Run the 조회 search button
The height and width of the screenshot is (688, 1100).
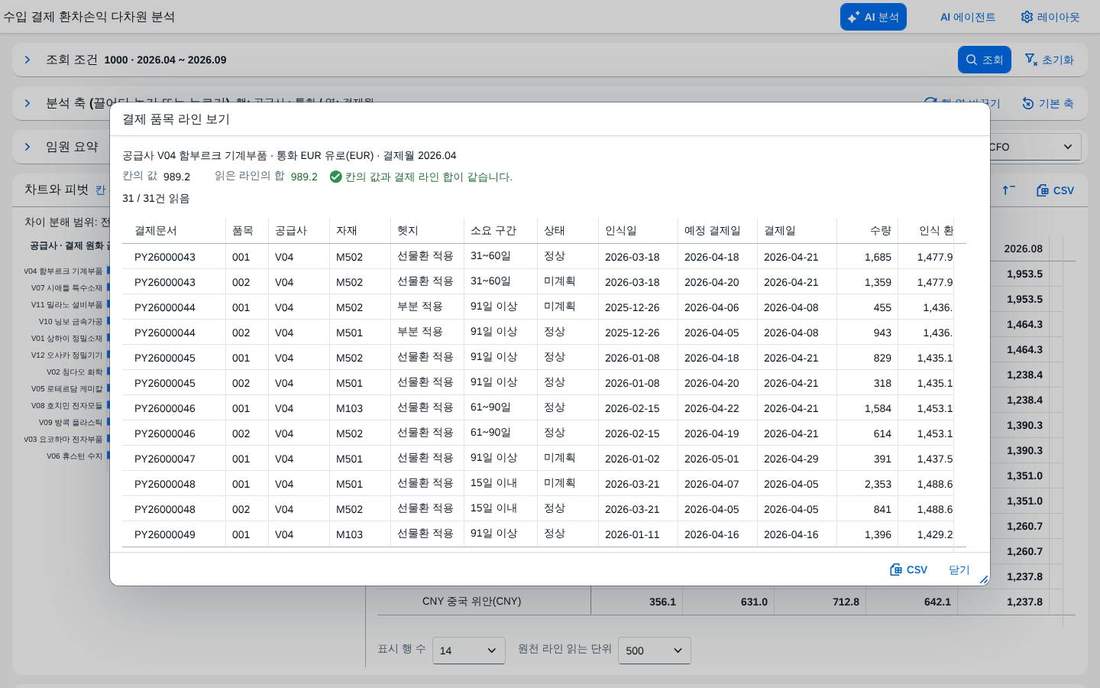[x=984, y=60]
